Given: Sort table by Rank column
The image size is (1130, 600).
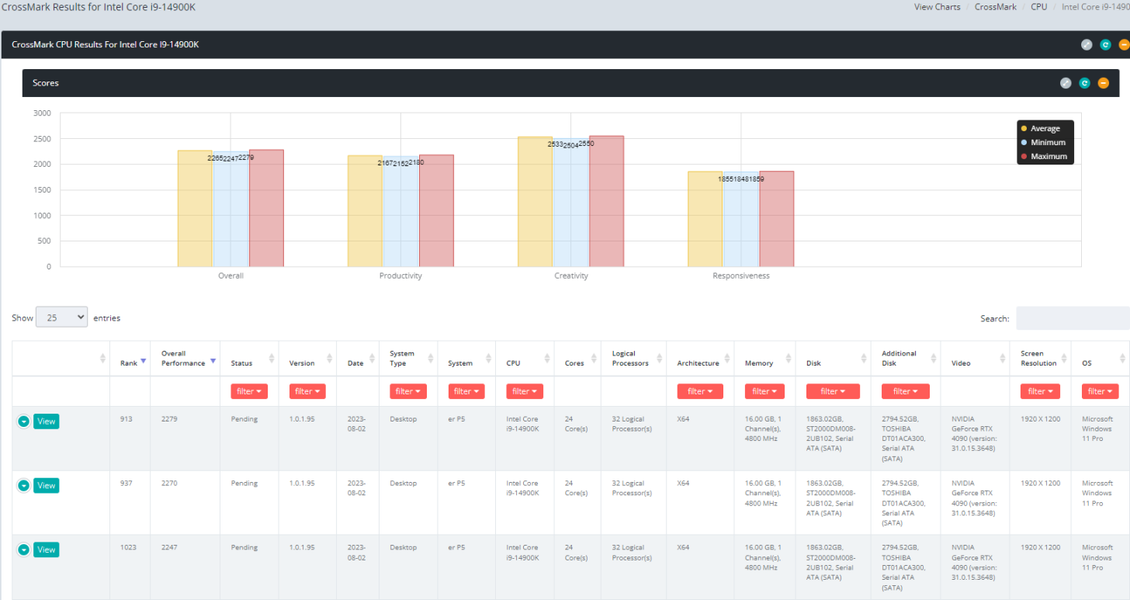Looking at the screenshot, I should 130,359.
